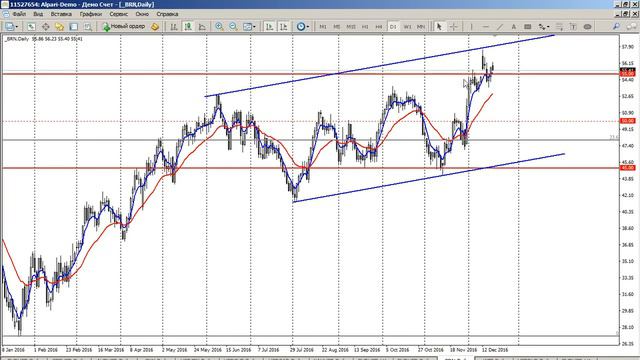The width and height of the screenshot is (640, 360).
Task: Open the Data Window toolbar icon
Action: click(x=45, y=27)
